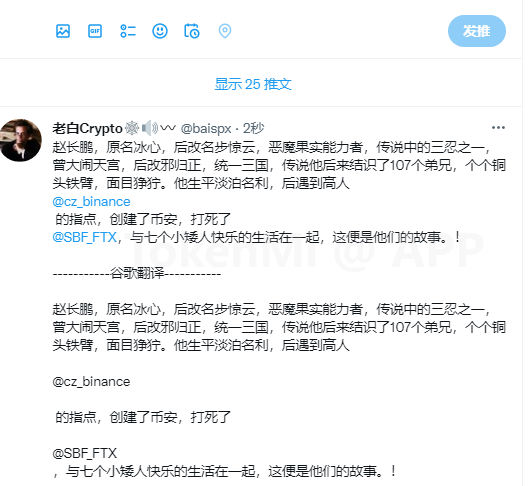530x486 pixels.
Task: Show 25 new tweets (显示 25 推文)
Action: click(253, 84)
